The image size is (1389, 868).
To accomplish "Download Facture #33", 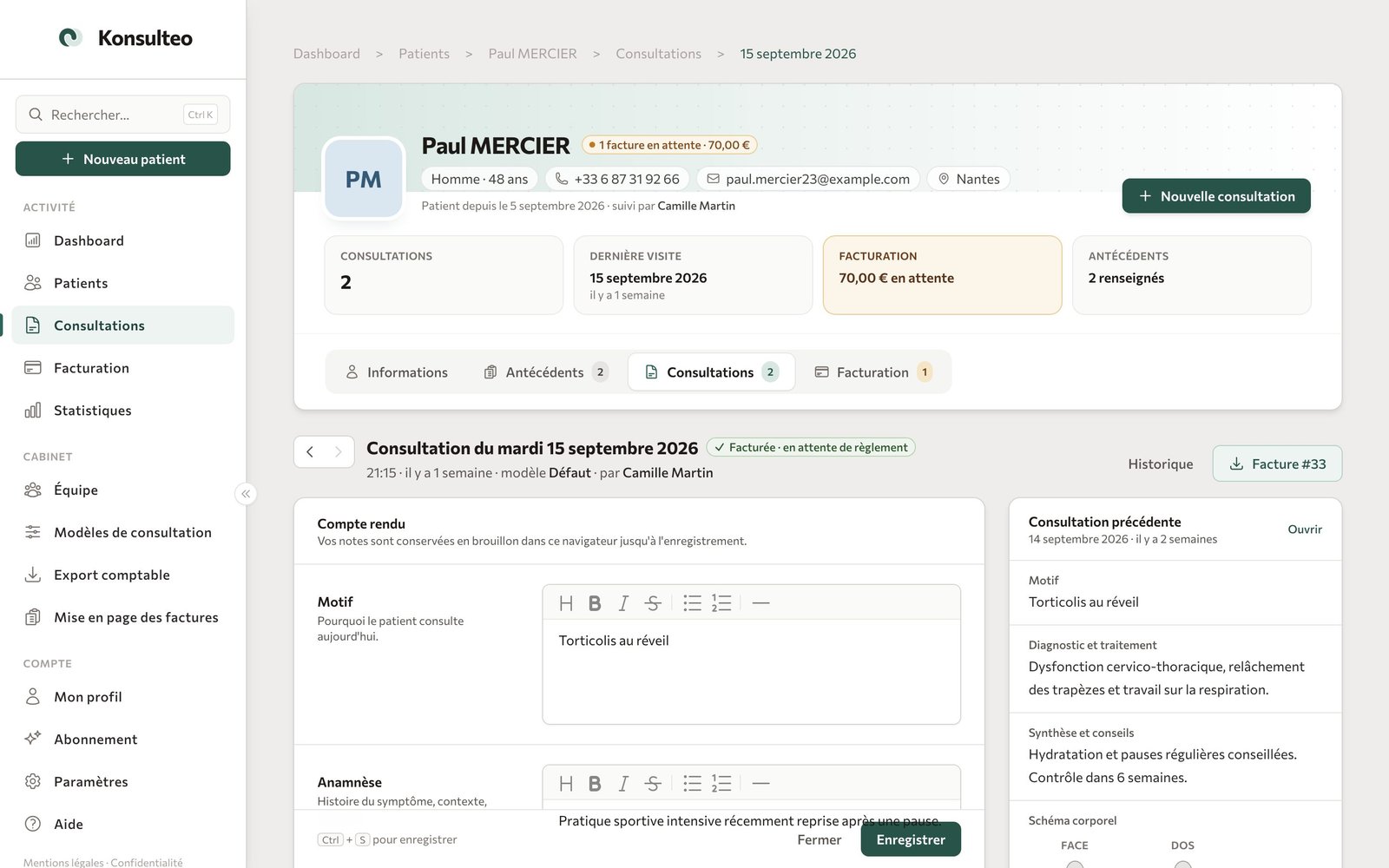I will pos(1277,464).
